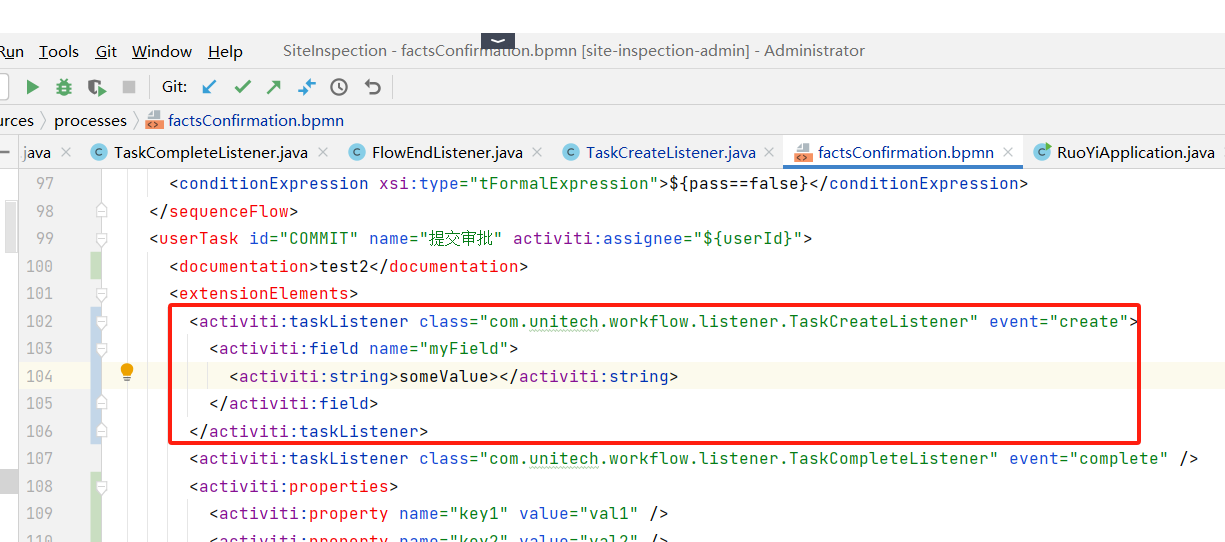The image size is (1225, 542).
Task: Collapse activiti:properties fold at line 108
Action: (x=101, y=486)
